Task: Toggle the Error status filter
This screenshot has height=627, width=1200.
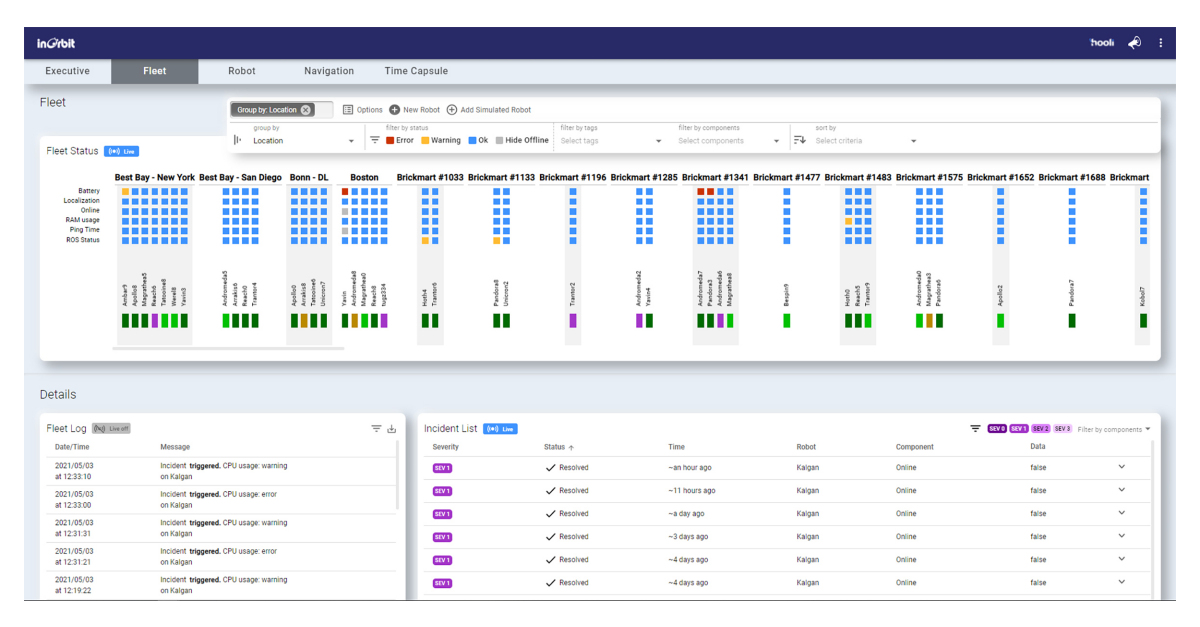Action: (x=400, y=141)
